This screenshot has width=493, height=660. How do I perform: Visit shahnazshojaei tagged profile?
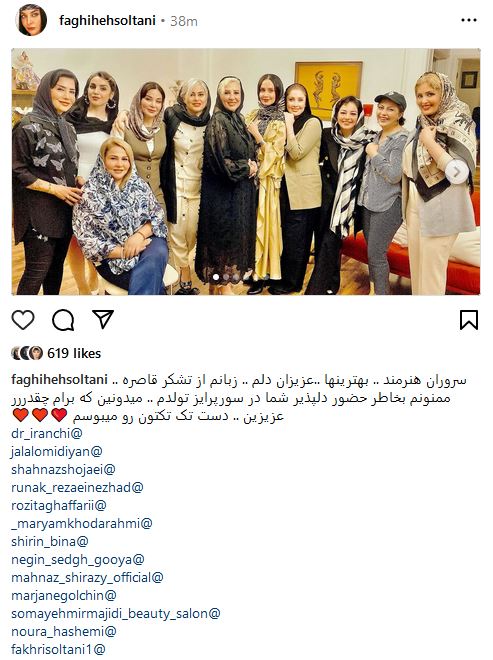pyautogui.click(x=63, y=469)
